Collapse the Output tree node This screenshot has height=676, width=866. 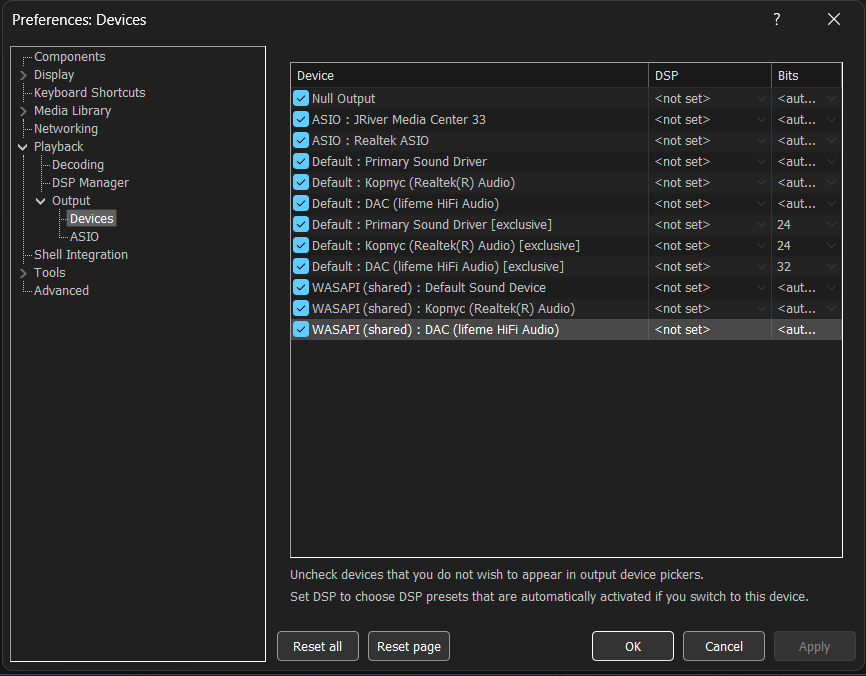pos(41,201)
